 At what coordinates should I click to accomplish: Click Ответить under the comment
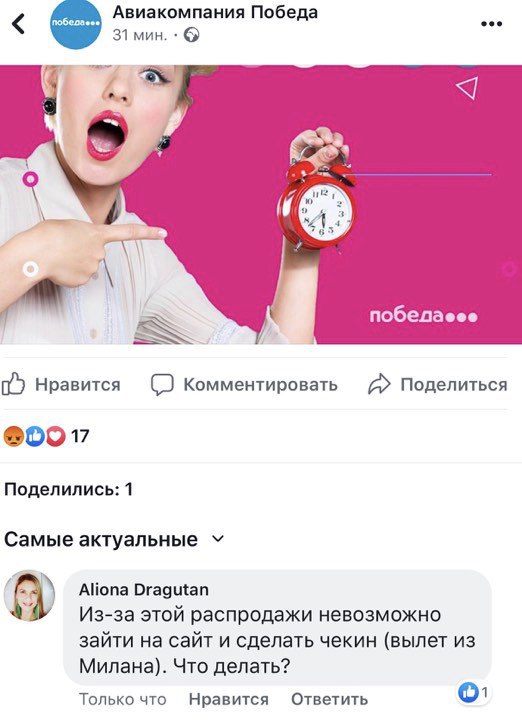tap(329, 699)
